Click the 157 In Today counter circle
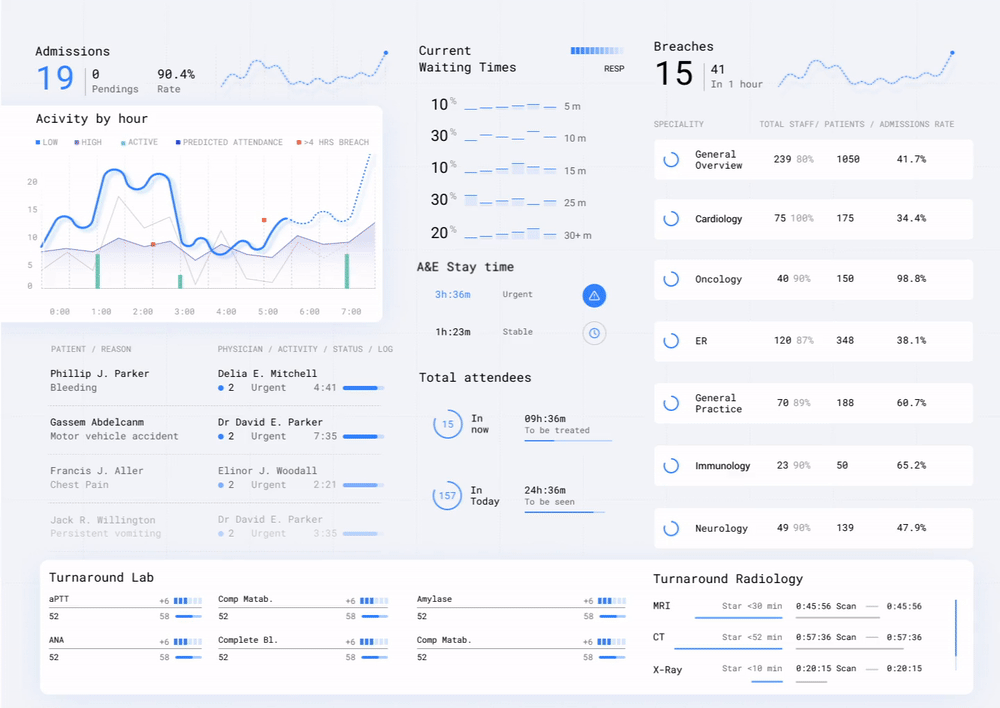Viewport: 1000px width, 708px height. tap(448, 496)
